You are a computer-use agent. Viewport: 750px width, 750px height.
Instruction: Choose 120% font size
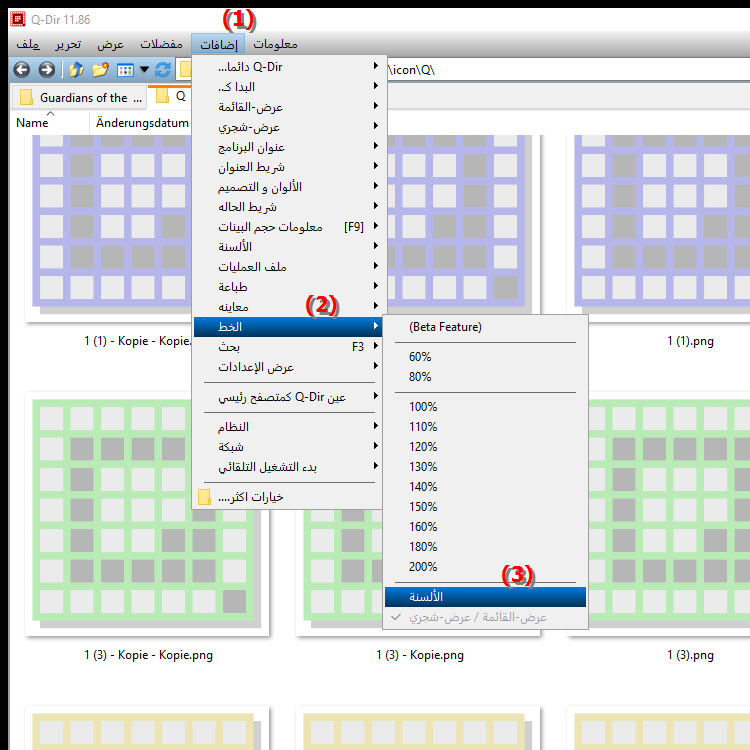click(423, 447)
